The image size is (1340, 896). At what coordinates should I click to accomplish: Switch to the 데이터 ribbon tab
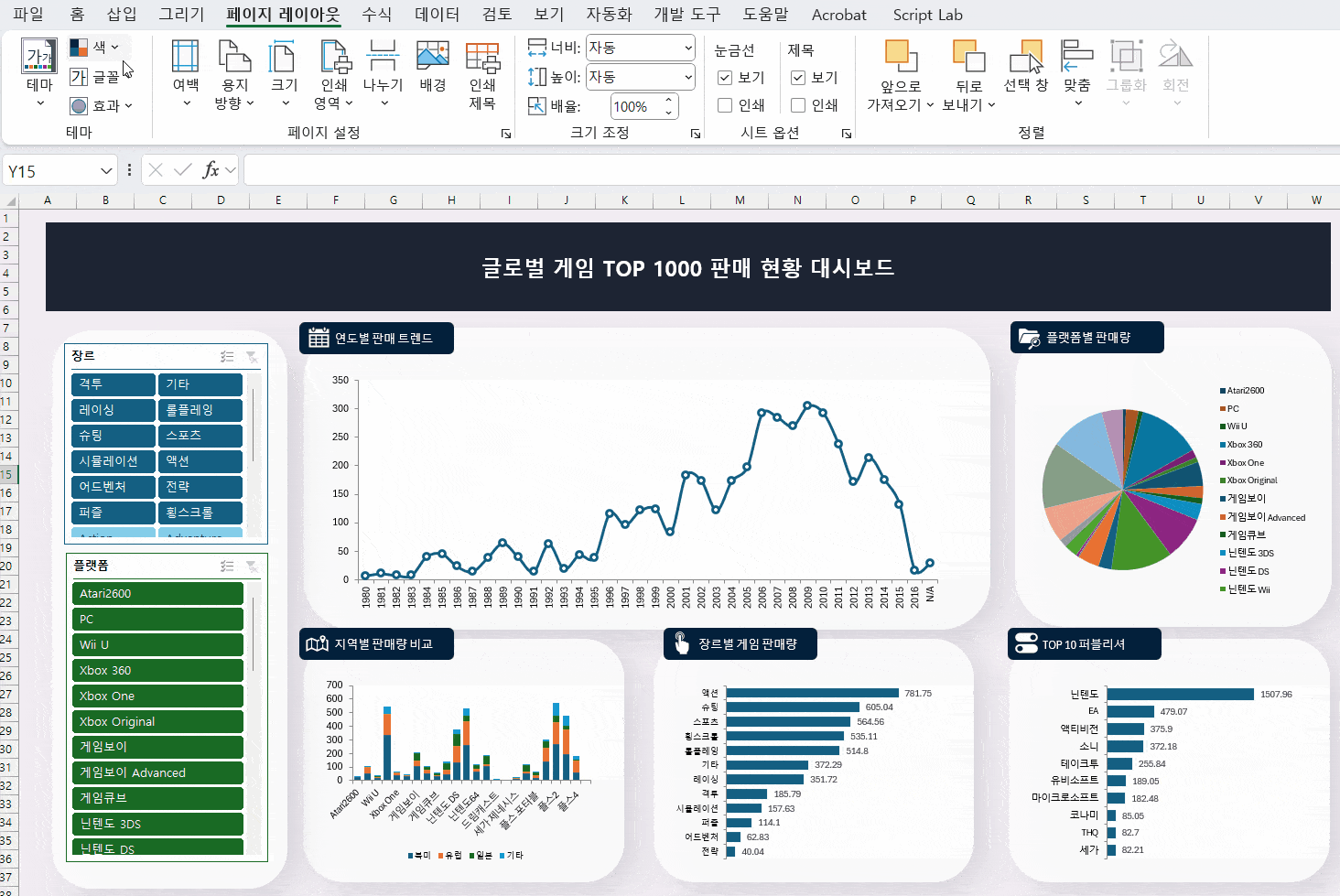(433, 15)
